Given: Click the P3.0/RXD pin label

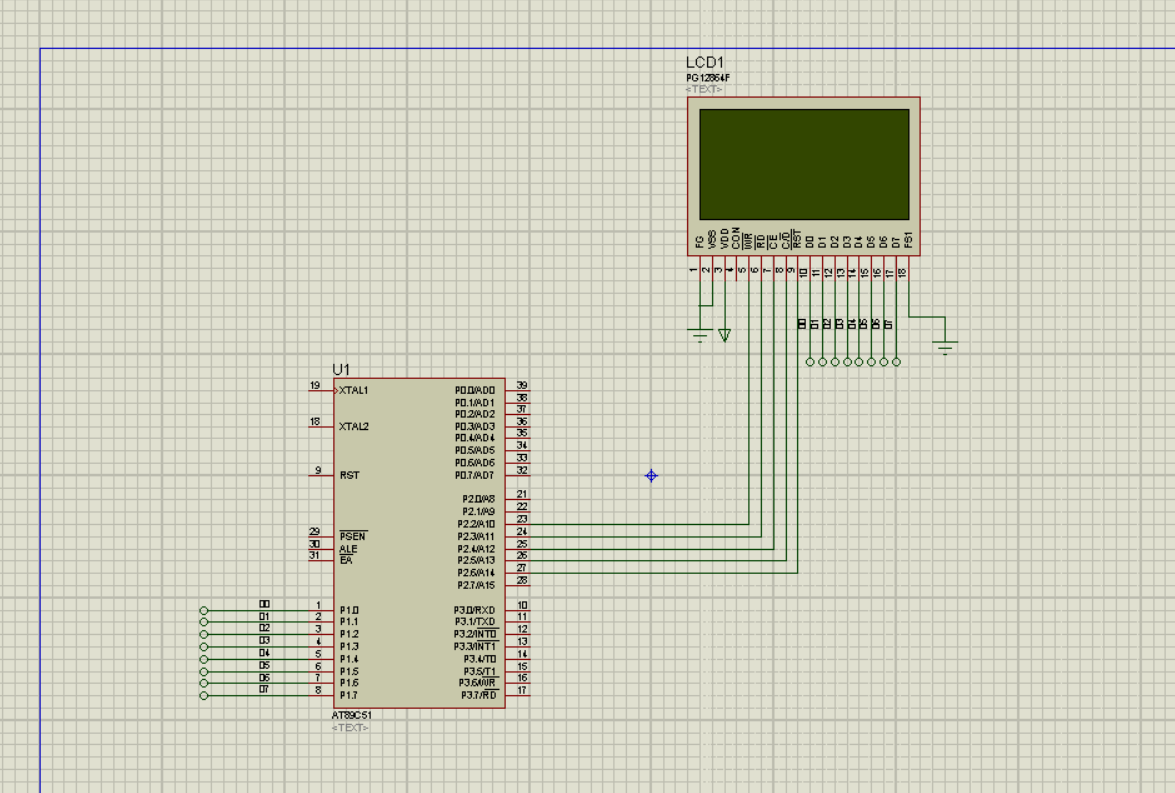Looking at the screenshot, I should tap(474, 610).
